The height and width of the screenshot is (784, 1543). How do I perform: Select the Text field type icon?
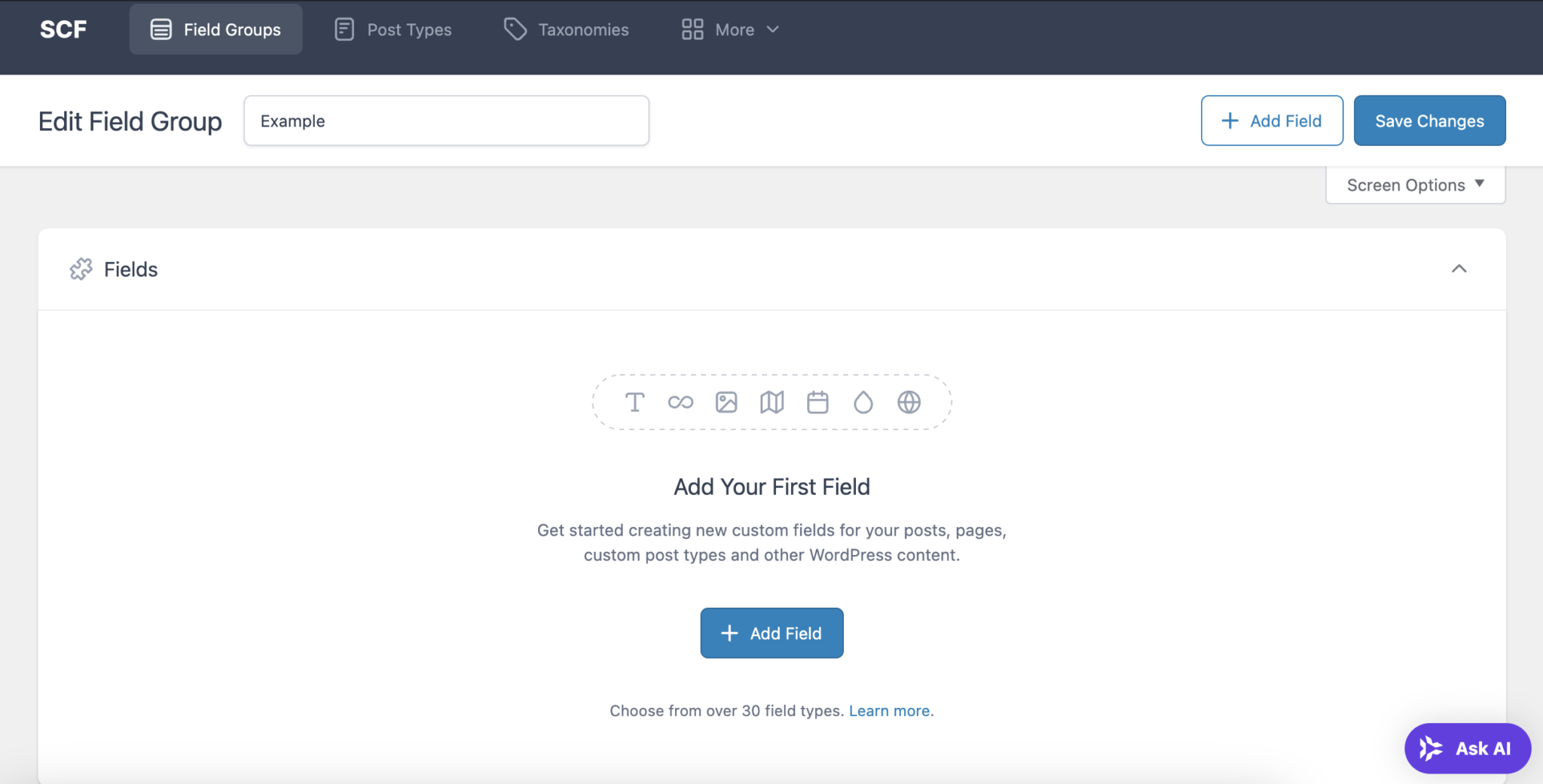[x=635, y=402]
